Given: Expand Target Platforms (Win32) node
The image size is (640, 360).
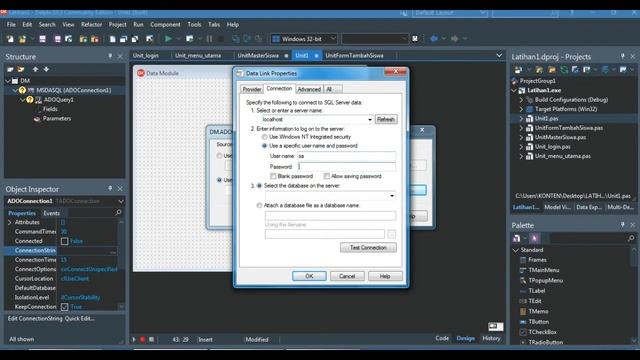Looking at the screenshot, I should click(521, 109).
